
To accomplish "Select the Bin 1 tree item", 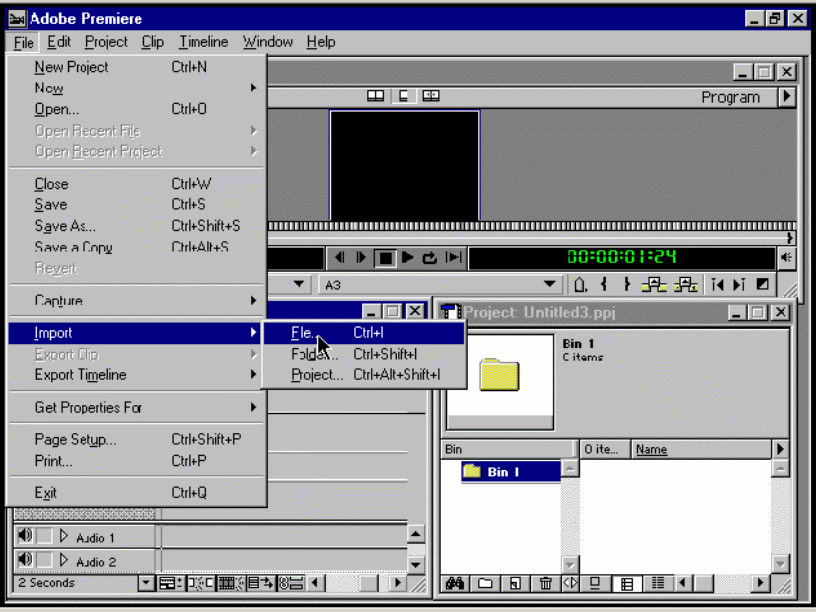I will click(x=511, y=471).
